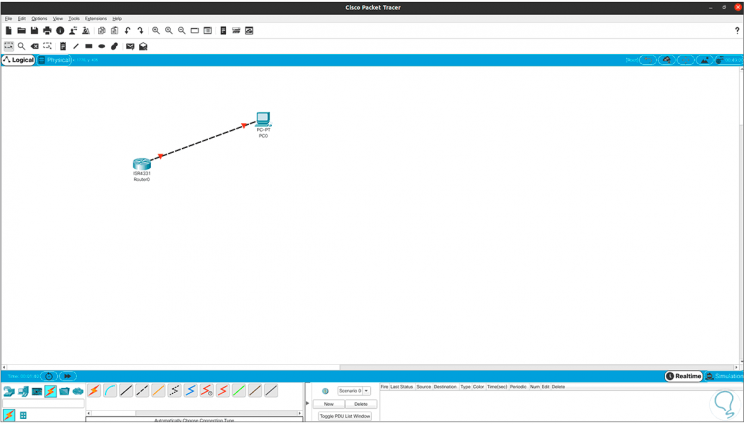Screen dimensions: 745x424
Task: Pick the automatic connection cable
Action: pos(94,391)
